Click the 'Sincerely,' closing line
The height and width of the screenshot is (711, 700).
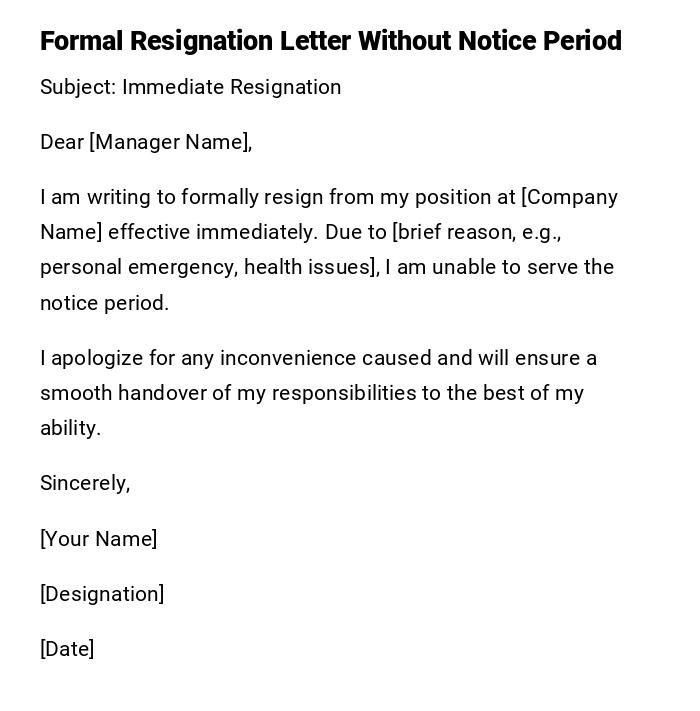pyautogui.click(x=85, y=483)
